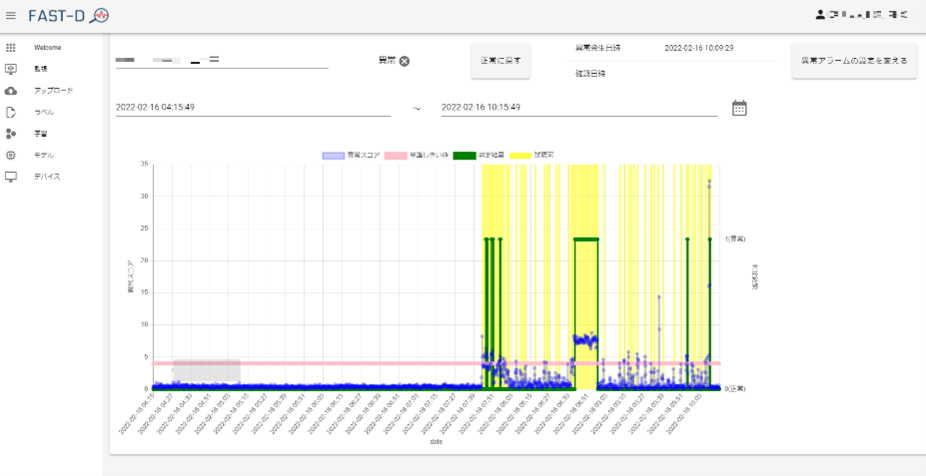Click the user account icon
Image resolution: width=926 pixels, height=476 pixels.
pyautogui.click(x=820, y=15)
